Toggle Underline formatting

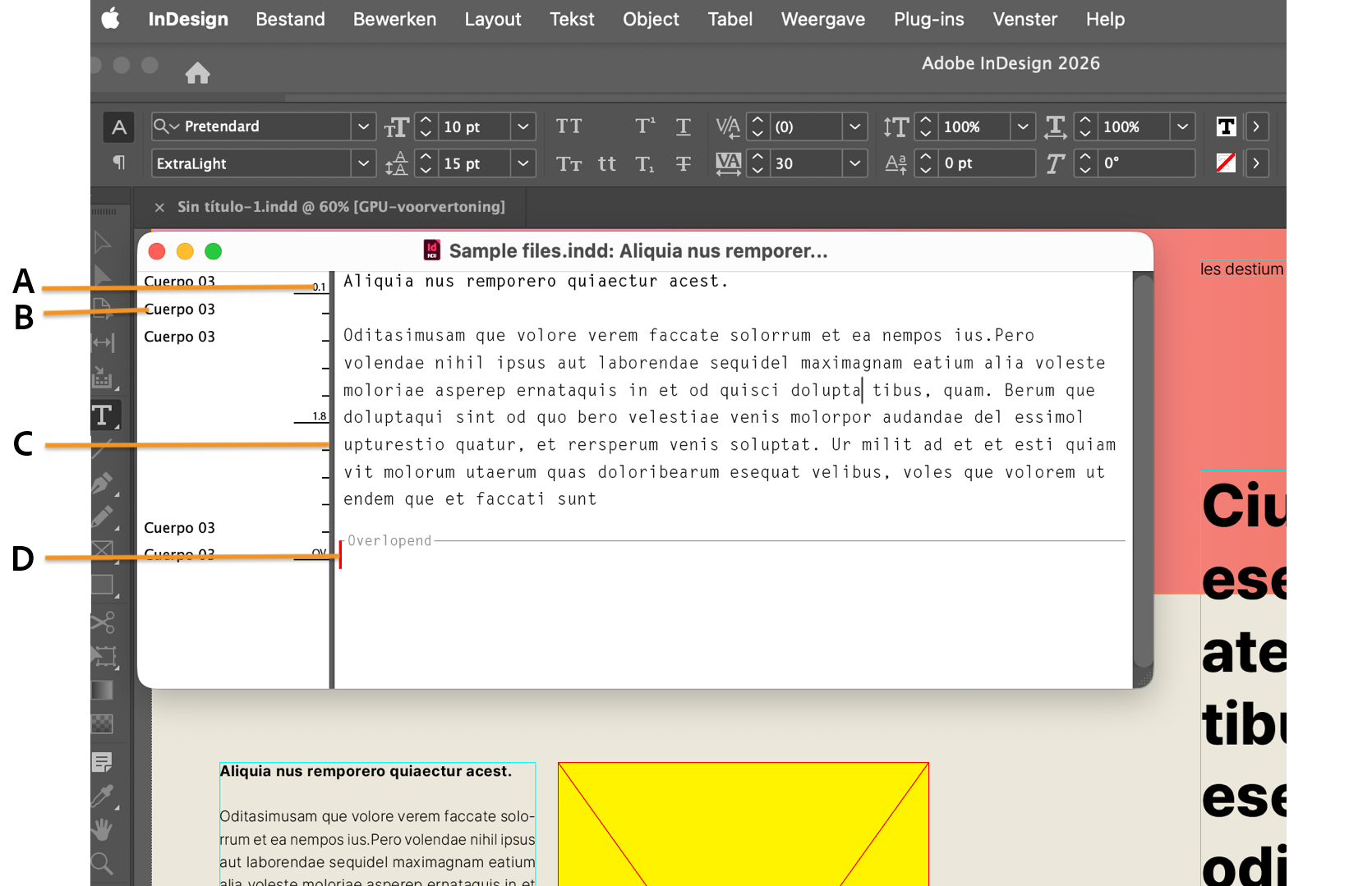[x=683, y=126]
